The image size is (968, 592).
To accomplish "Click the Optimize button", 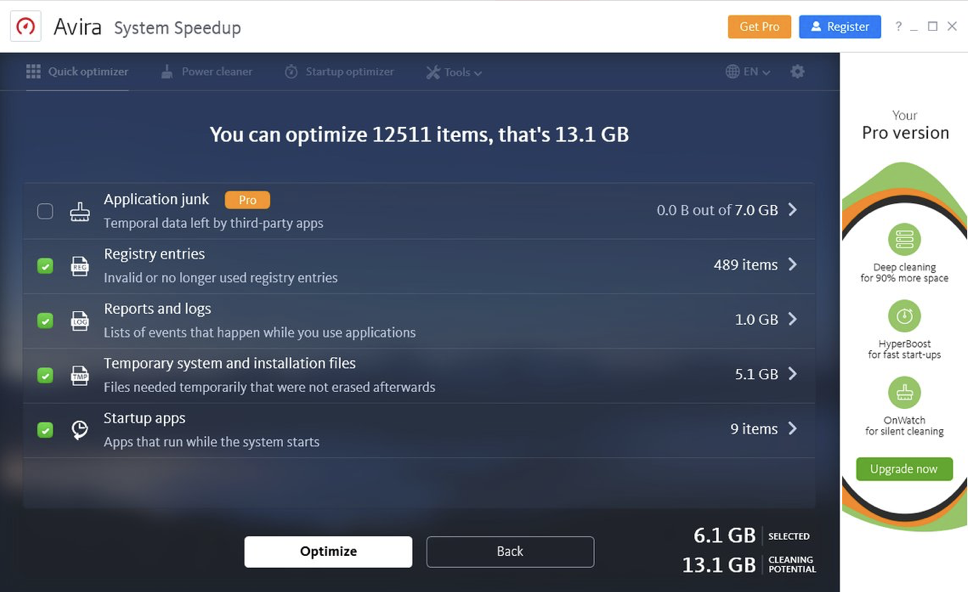I will (x=328, y=551).
